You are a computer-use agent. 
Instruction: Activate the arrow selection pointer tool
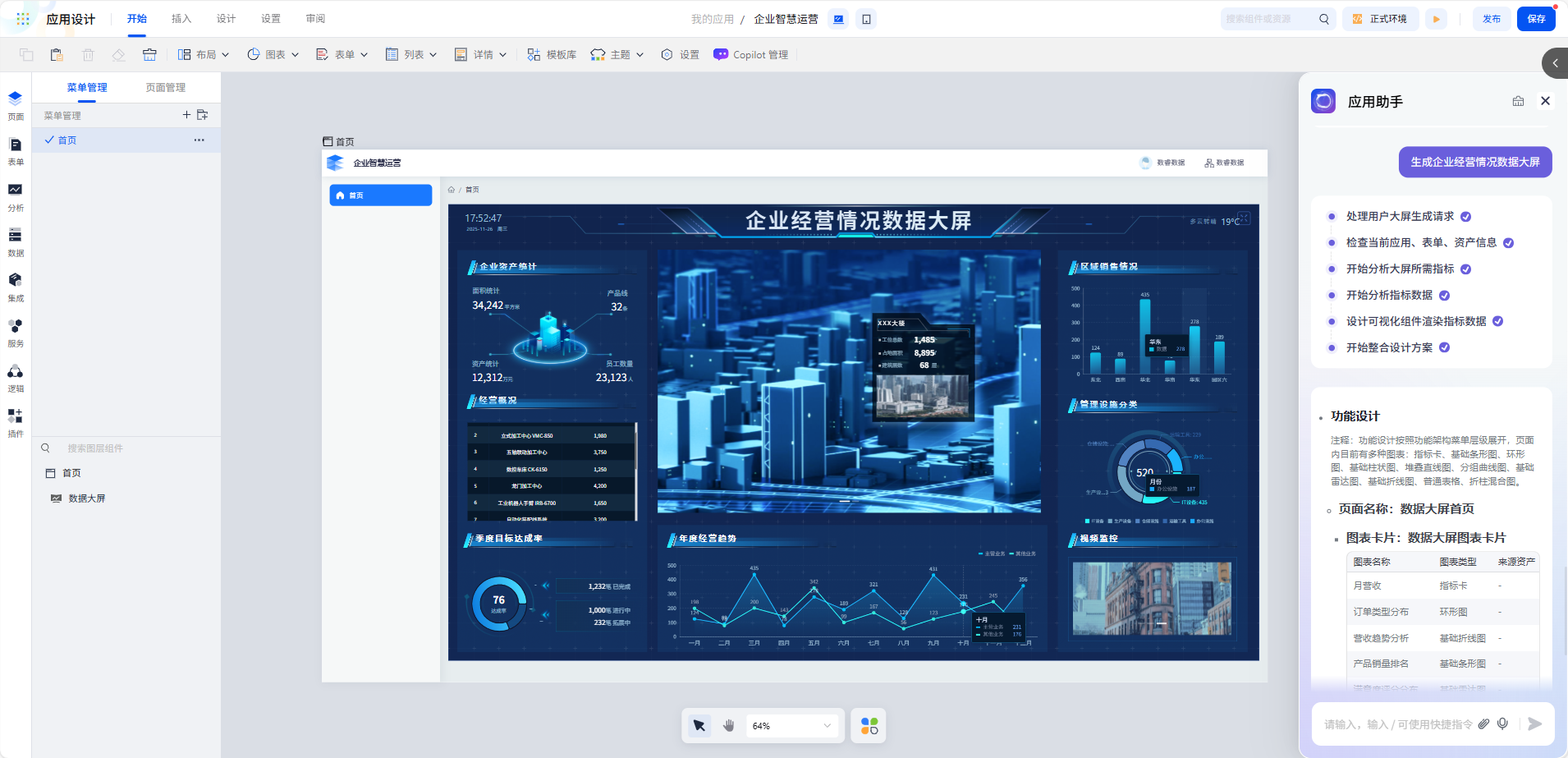(699, 725)
